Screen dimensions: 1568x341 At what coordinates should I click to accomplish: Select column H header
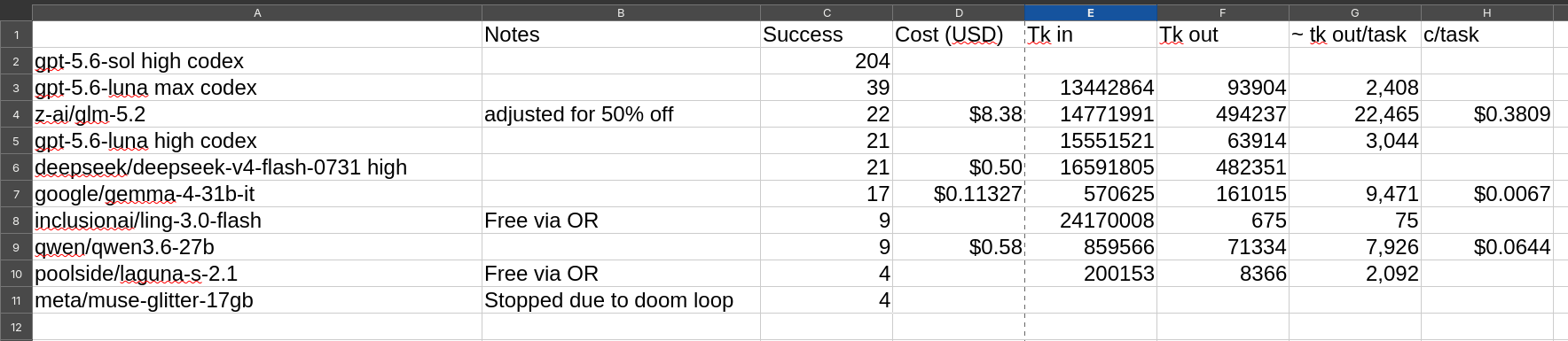pyautogui.click(x=1487, y=12)
